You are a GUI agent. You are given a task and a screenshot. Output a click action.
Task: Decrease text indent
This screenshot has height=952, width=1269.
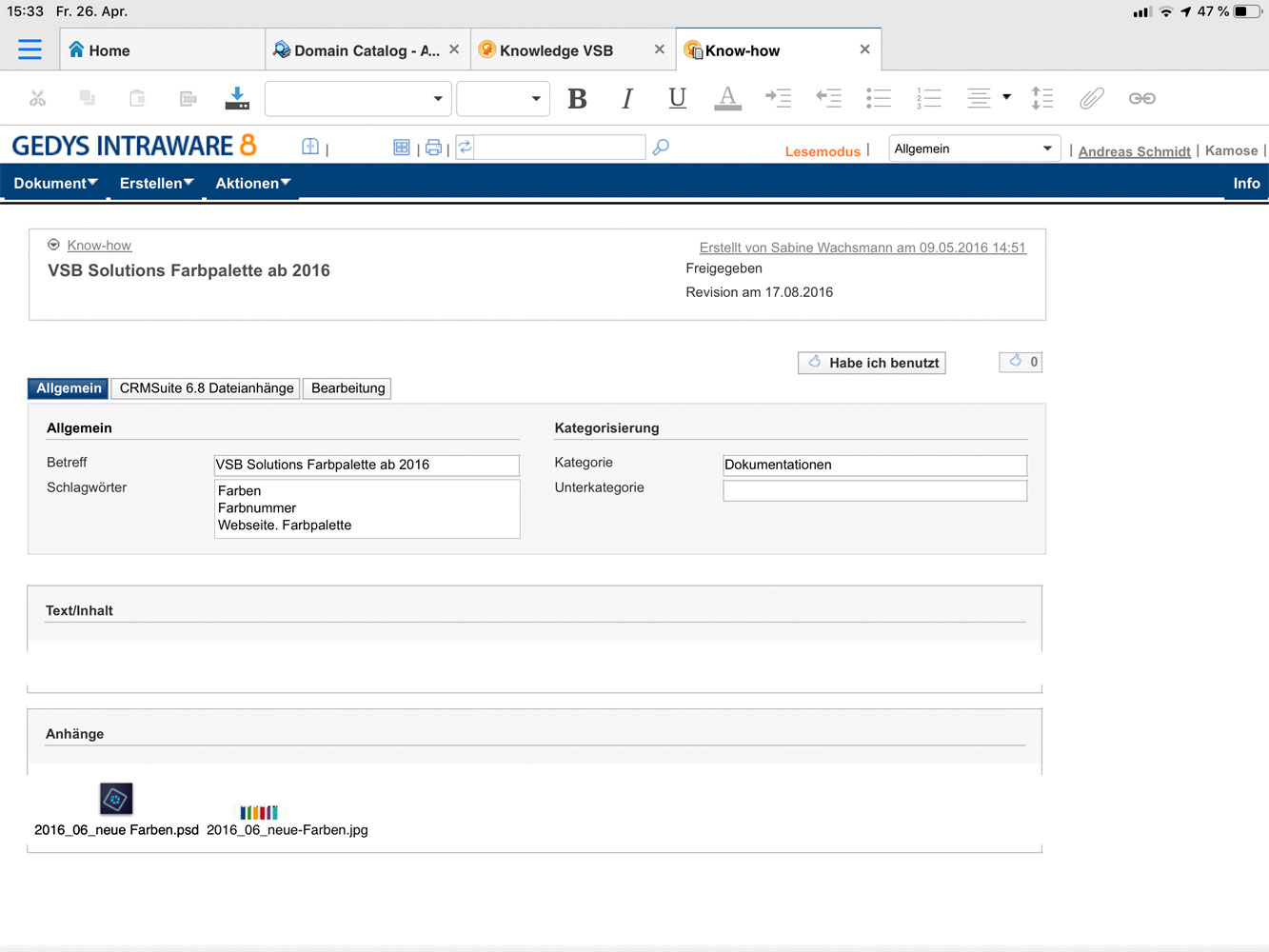829,98
